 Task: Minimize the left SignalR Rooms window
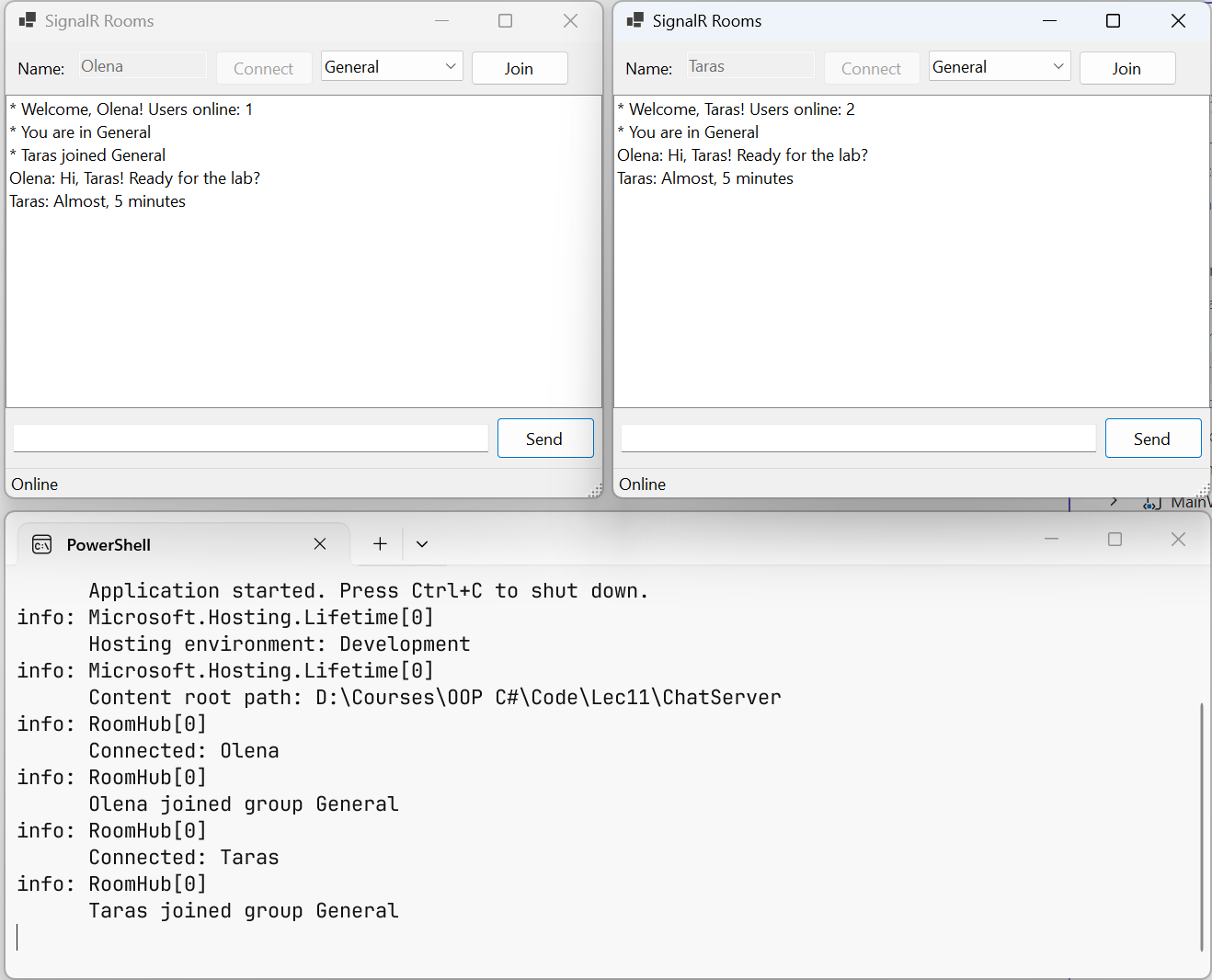tap(442, 20)
